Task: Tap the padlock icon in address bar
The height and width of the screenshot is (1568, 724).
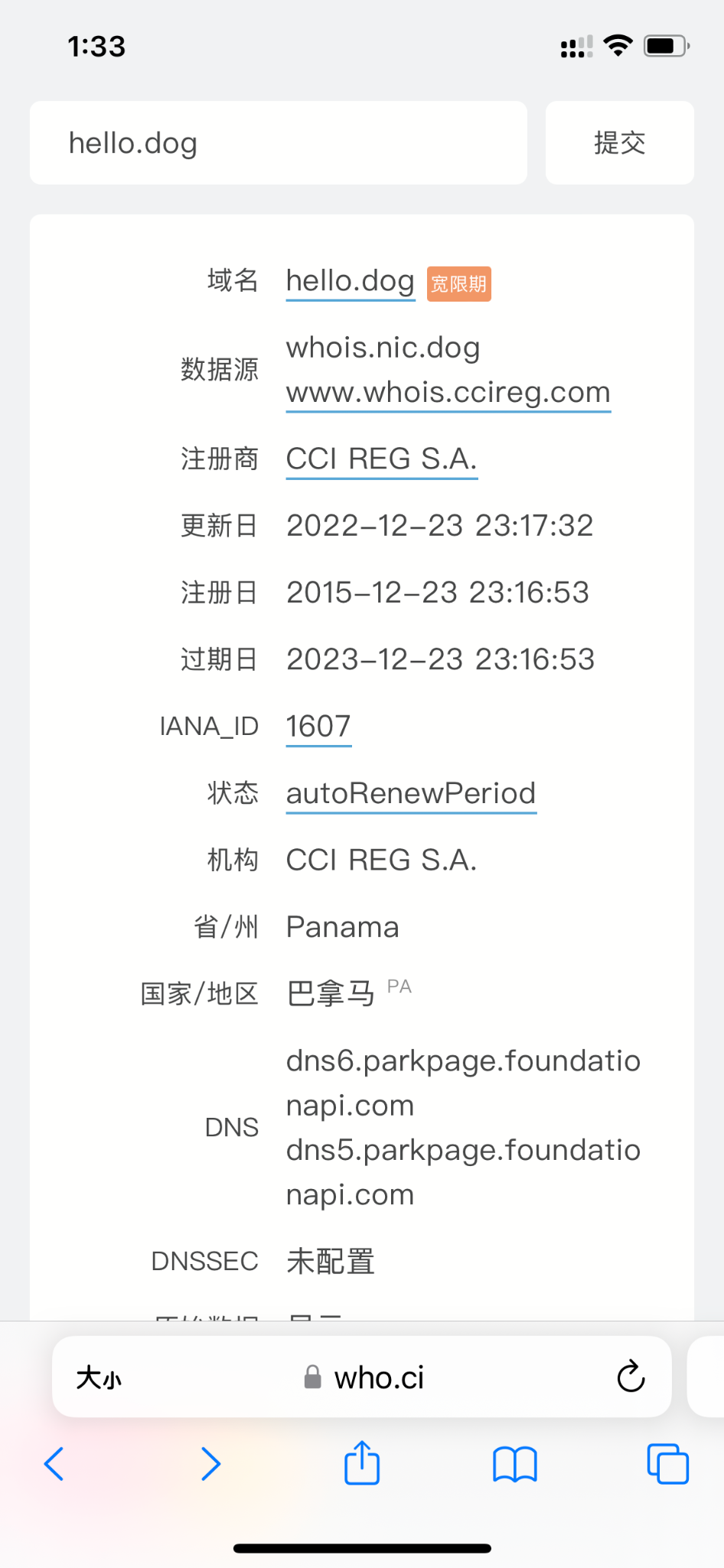Action: [x=312, y=1377]
